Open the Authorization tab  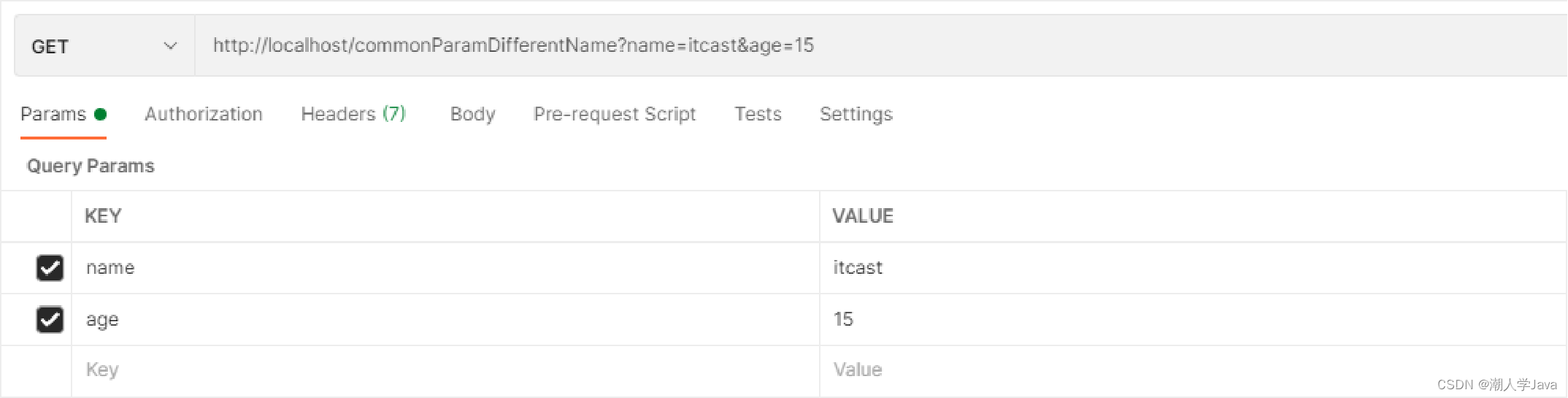[204, 114]
